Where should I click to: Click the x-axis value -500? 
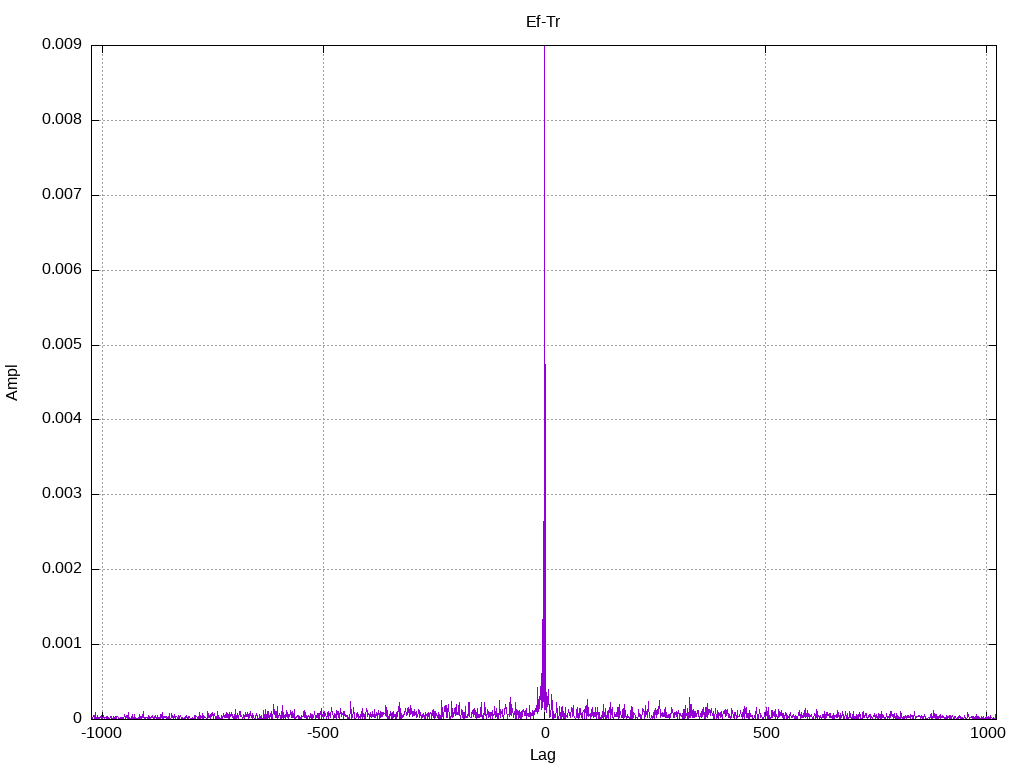click(x=323, y=733)
